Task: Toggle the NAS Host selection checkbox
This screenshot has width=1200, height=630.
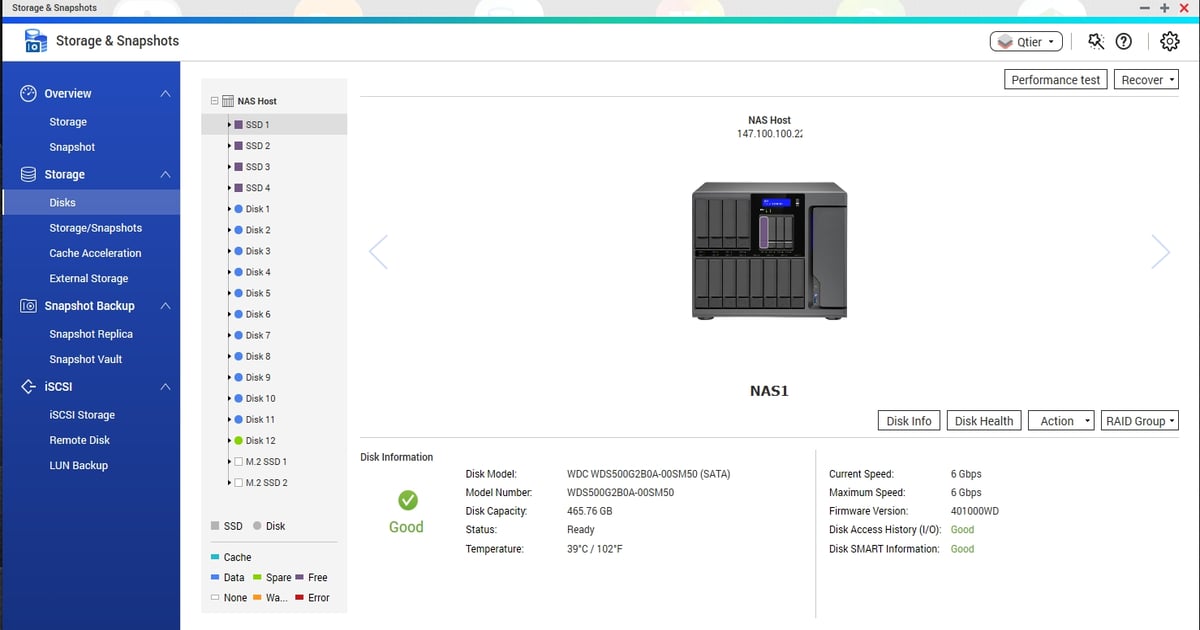Action: coord(213,100)
